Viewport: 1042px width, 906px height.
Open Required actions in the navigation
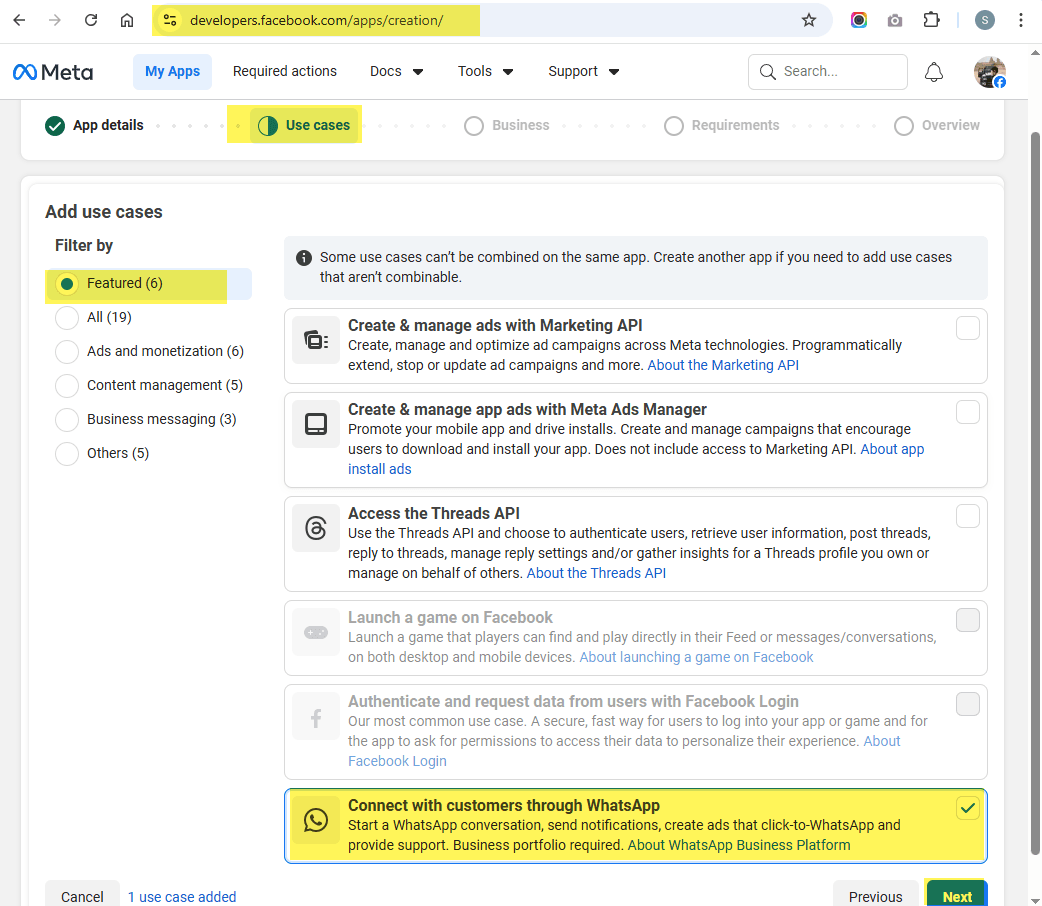point(285,72)
